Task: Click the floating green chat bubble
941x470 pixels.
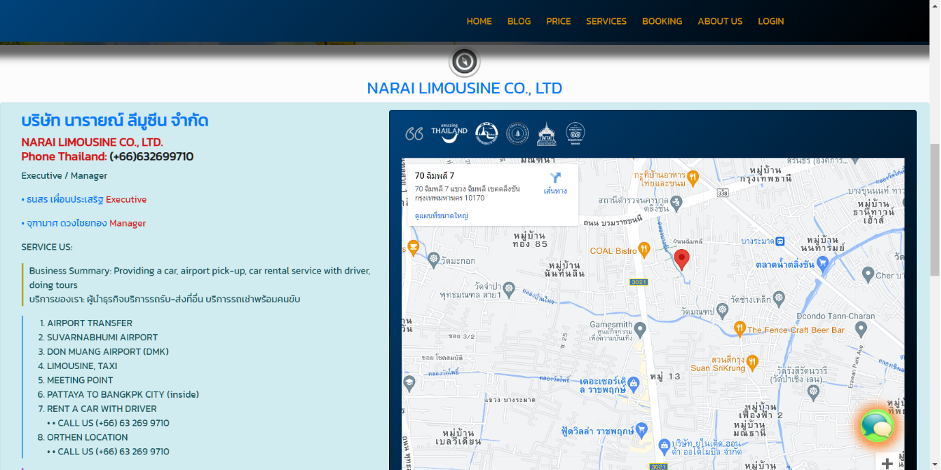Action: [877, 426]
